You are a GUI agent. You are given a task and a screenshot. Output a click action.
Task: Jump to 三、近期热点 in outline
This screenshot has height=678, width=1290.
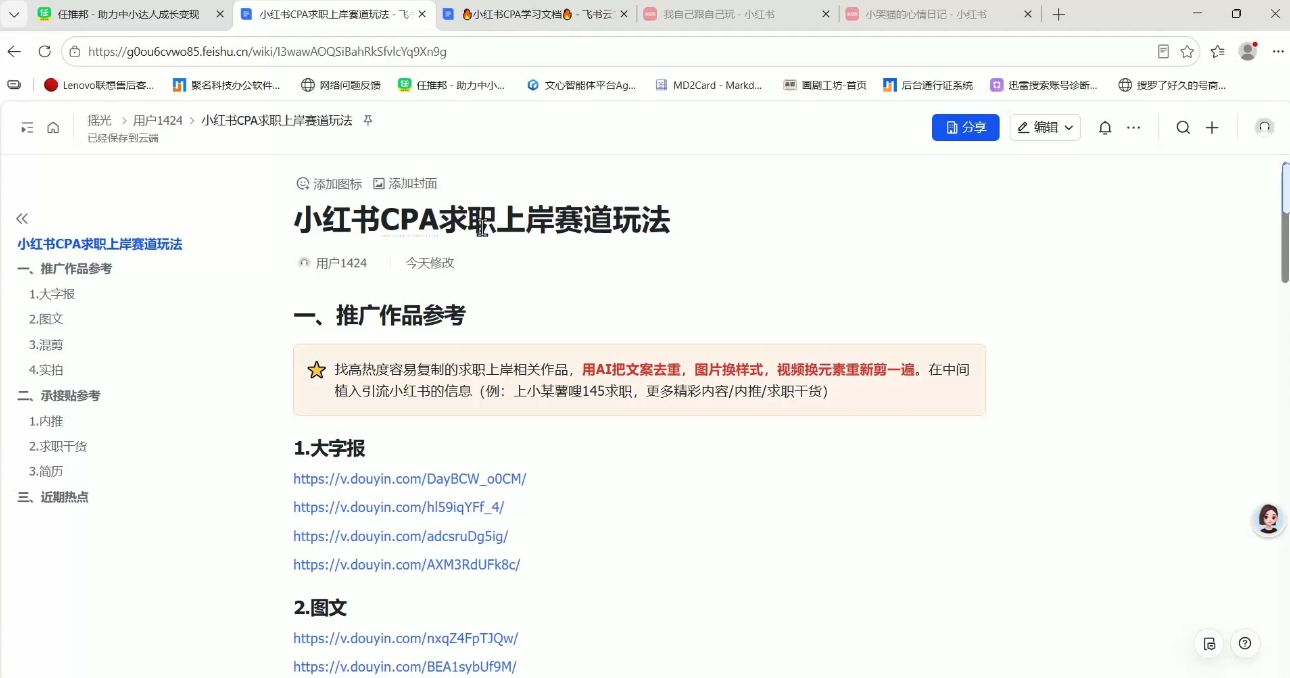(53, 497)
